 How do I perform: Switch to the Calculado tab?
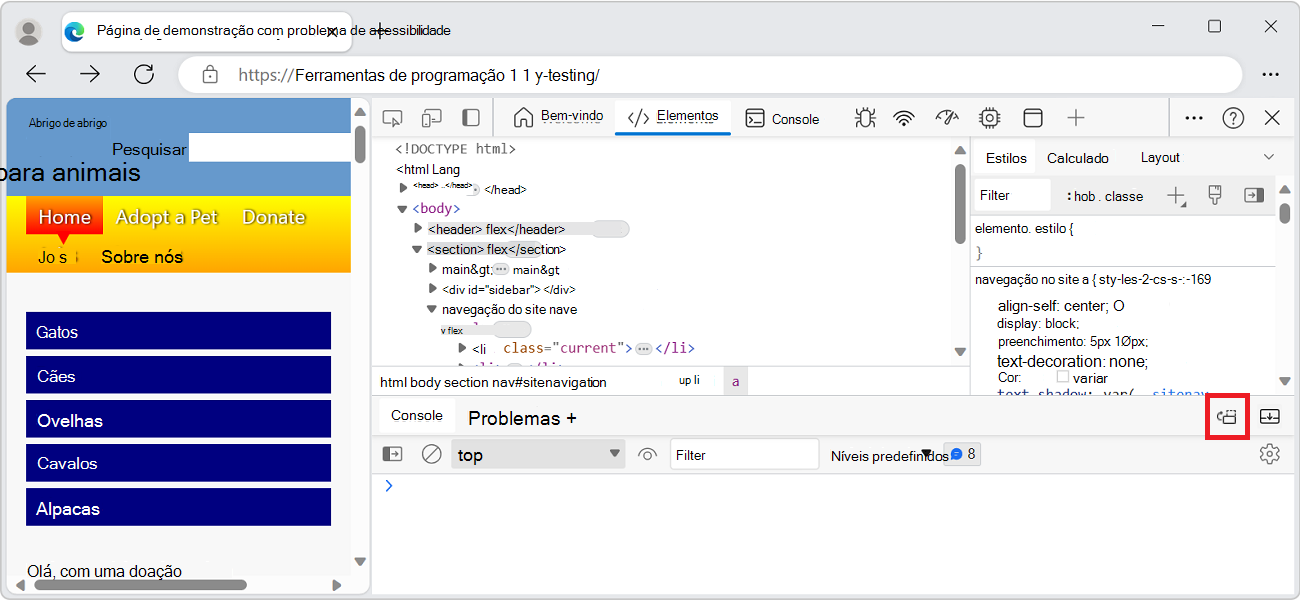click(1078, 157)
